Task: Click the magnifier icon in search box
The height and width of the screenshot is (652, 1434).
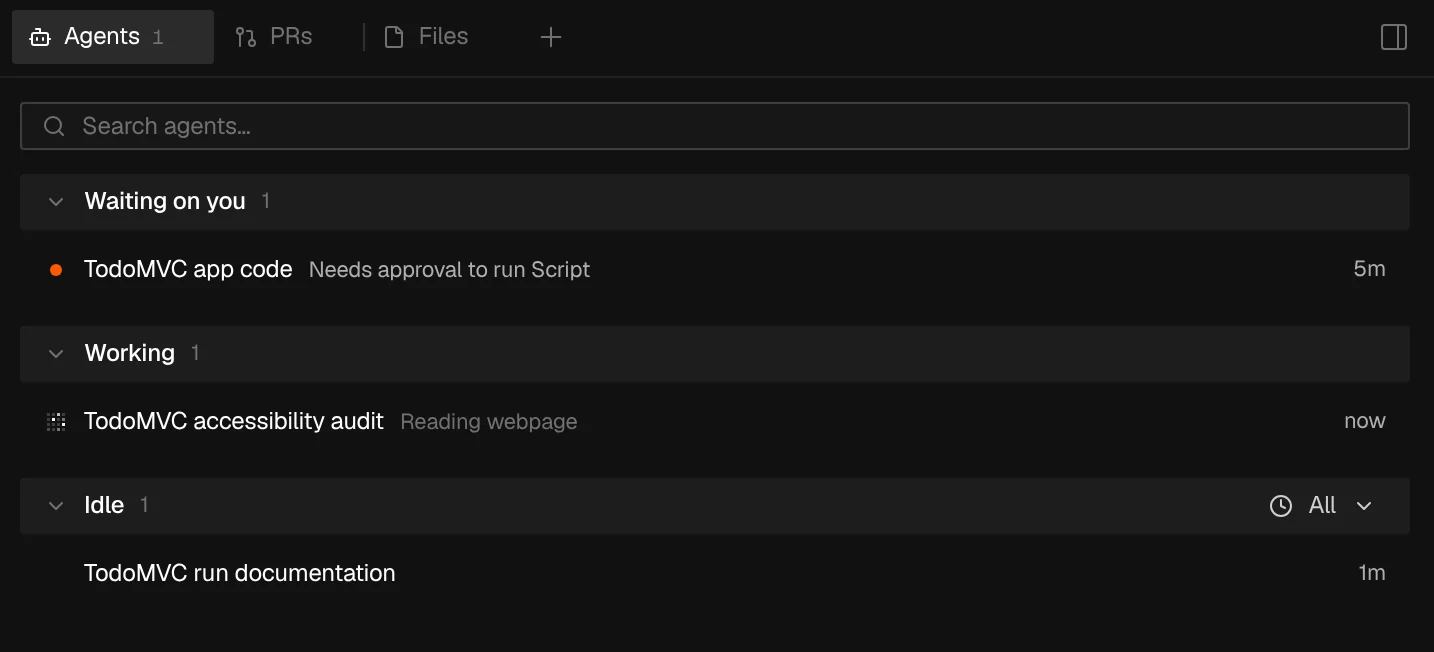Action: pos(55,126)
